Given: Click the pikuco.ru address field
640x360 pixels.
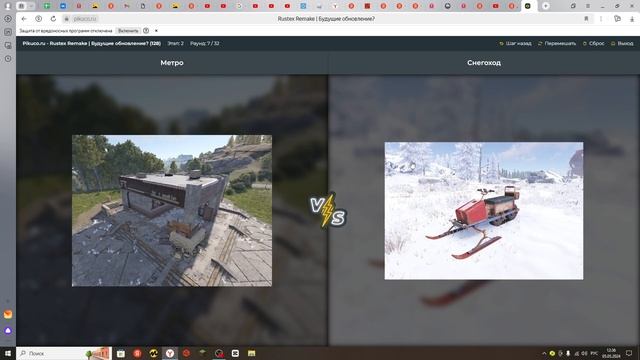Looking at the screenshot, I should (85, 19).
